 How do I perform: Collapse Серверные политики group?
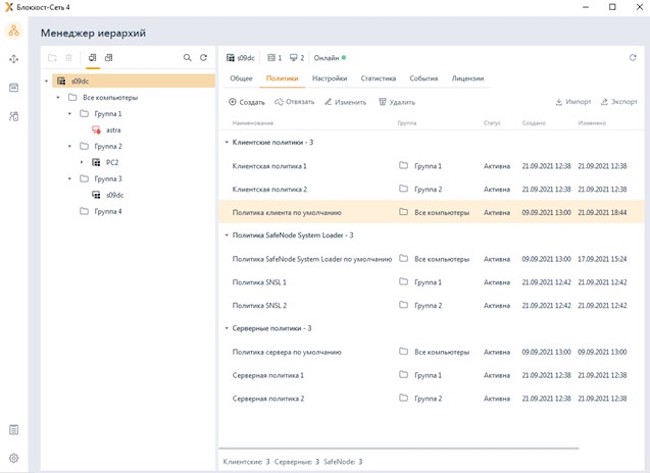(x=225, y=328)
